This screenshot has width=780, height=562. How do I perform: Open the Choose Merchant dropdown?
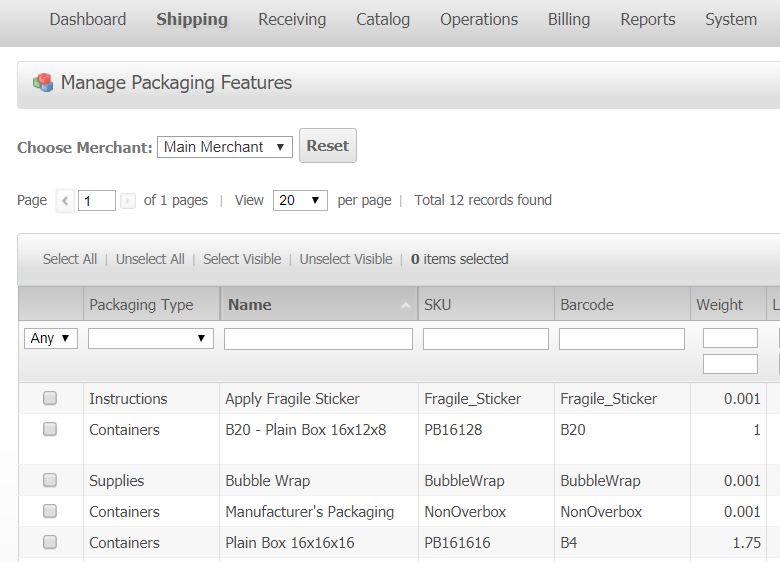tap(224, 147)
